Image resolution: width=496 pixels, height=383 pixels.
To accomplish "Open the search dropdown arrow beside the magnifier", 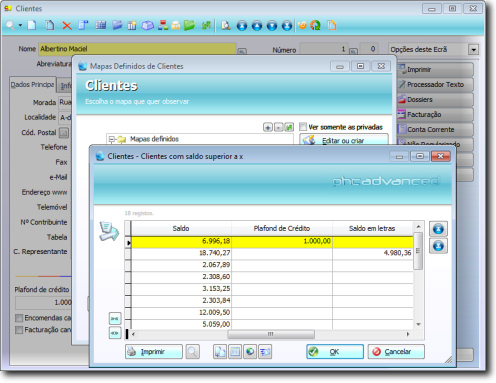I will click(x=20, y=25).
